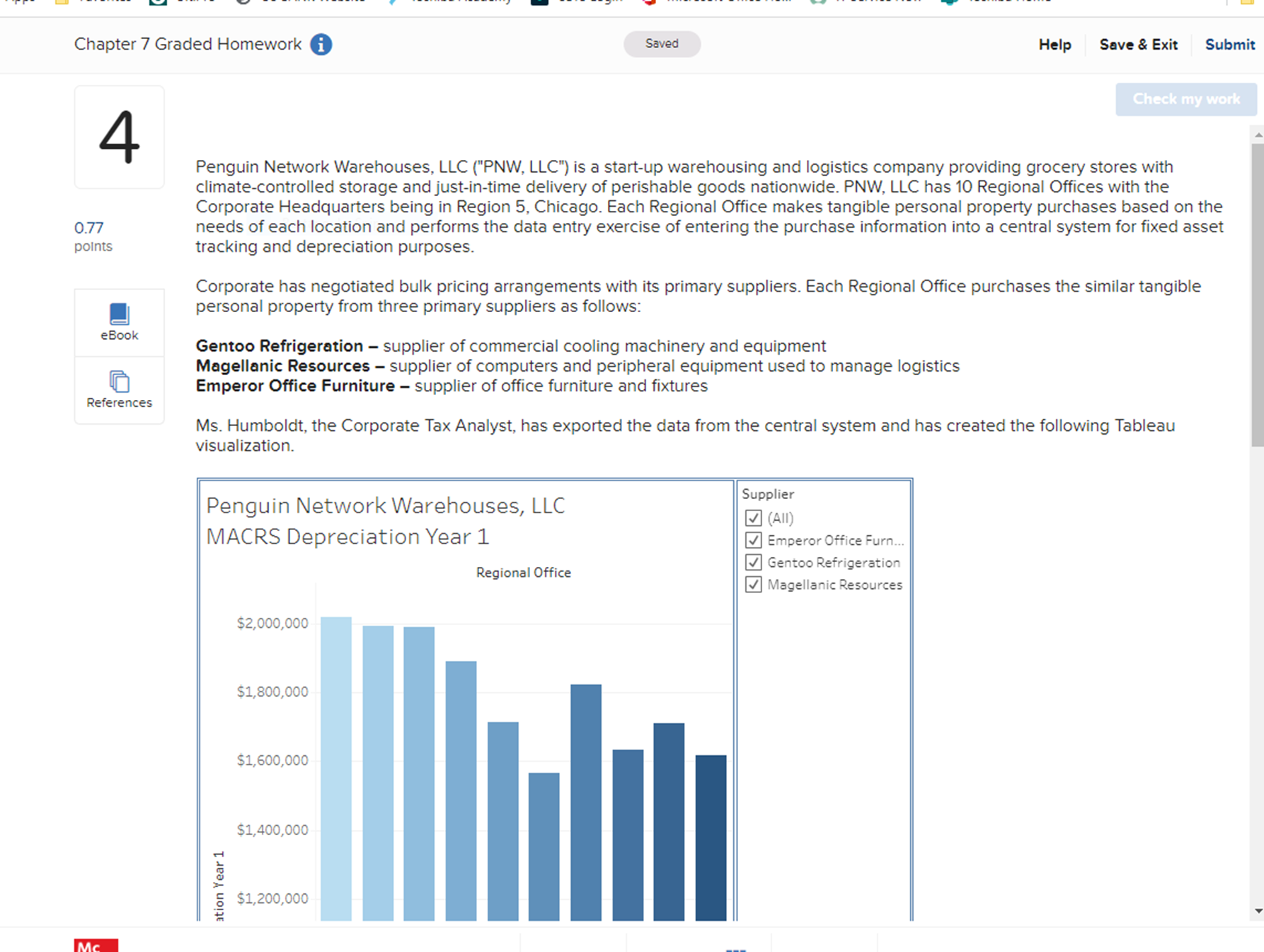Click the blue info icon beside homework title

(x=321, y=45)
